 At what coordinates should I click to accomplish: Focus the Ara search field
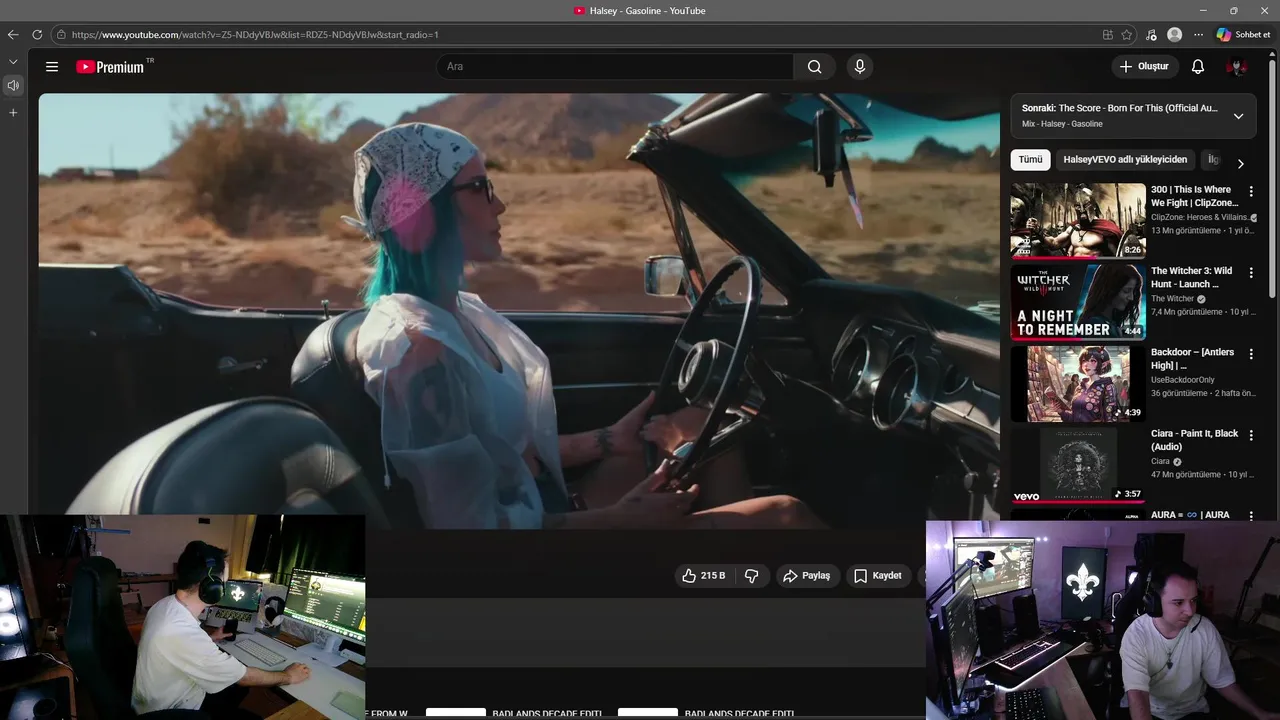[615, 67]
